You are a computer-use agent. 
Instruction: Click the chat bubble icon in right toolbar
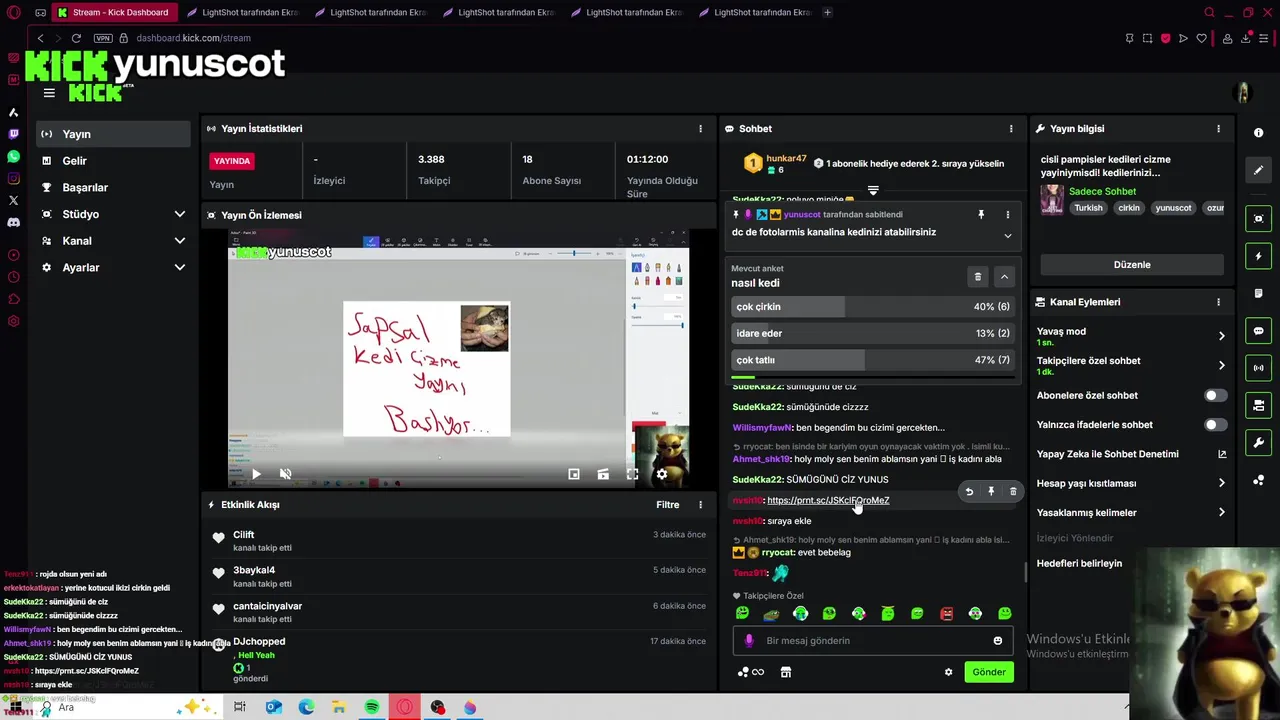coord(1258,331)
